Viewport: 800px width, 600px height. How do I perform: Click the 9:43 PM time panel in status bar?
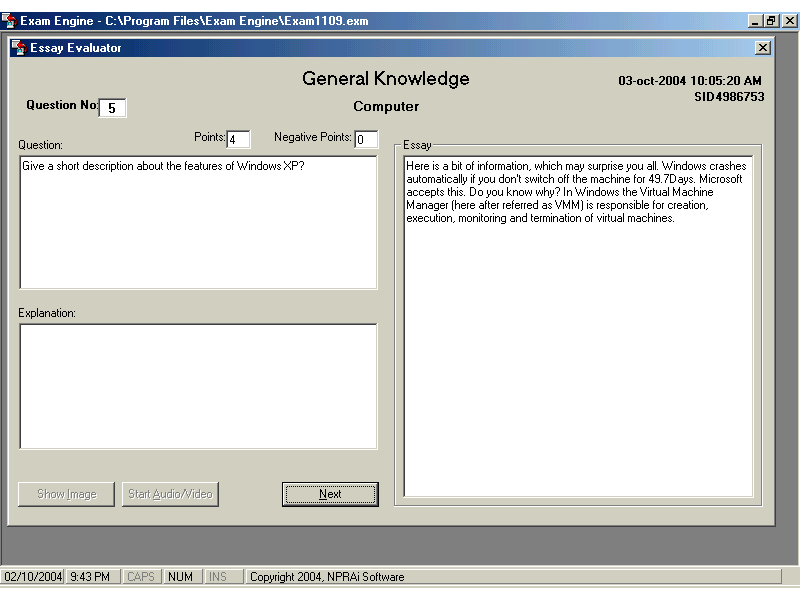[x=93, y=577]
